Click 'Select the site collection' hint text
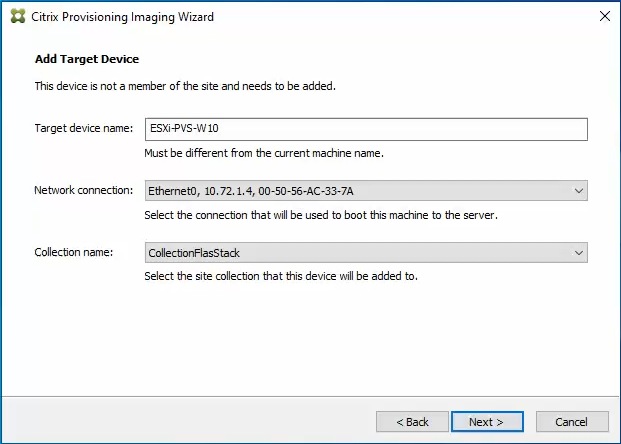The image size is (621, 444). [281, 276]
